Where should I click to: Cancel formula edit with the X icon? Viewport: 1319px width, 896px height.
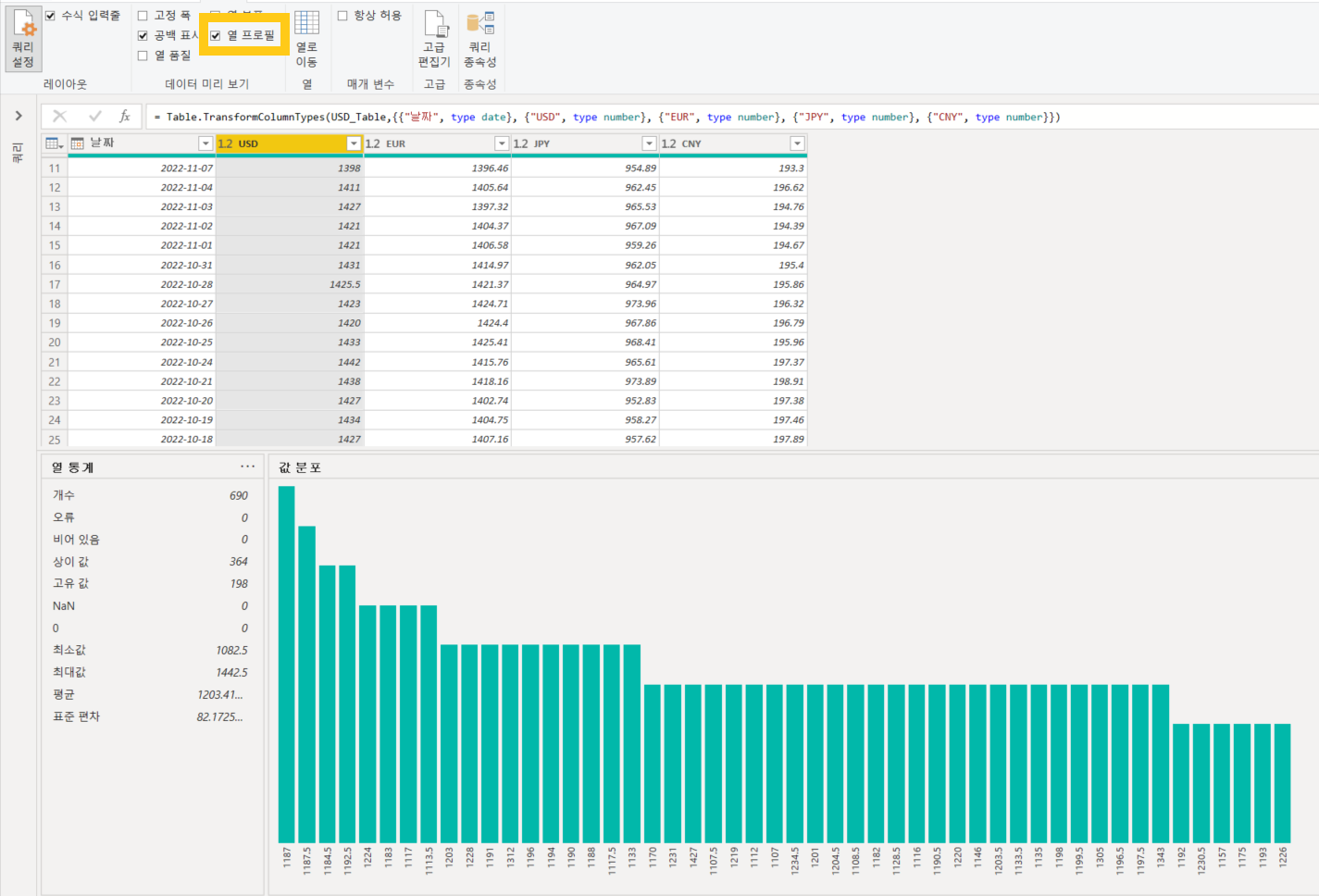click(x=59, y=116)
